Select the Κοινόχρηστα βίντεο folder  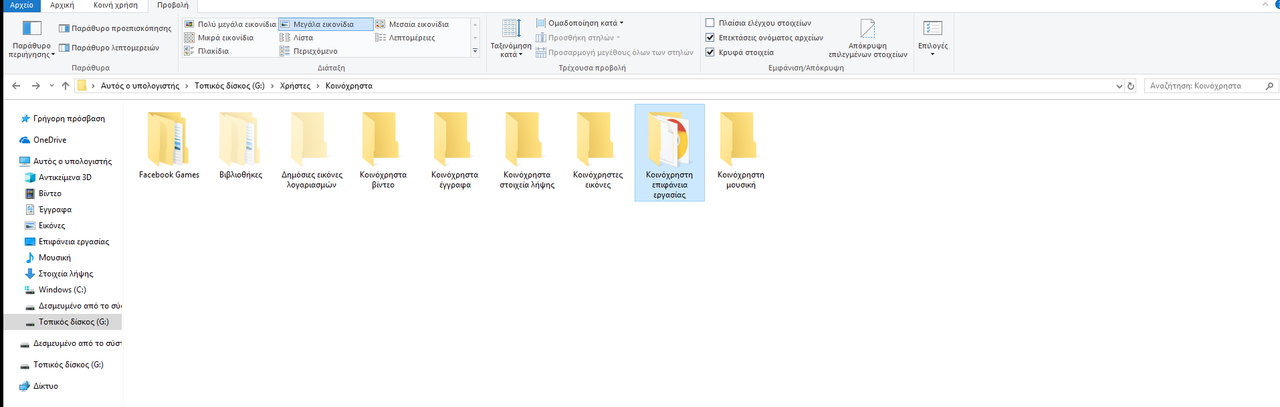pos(384,150)
